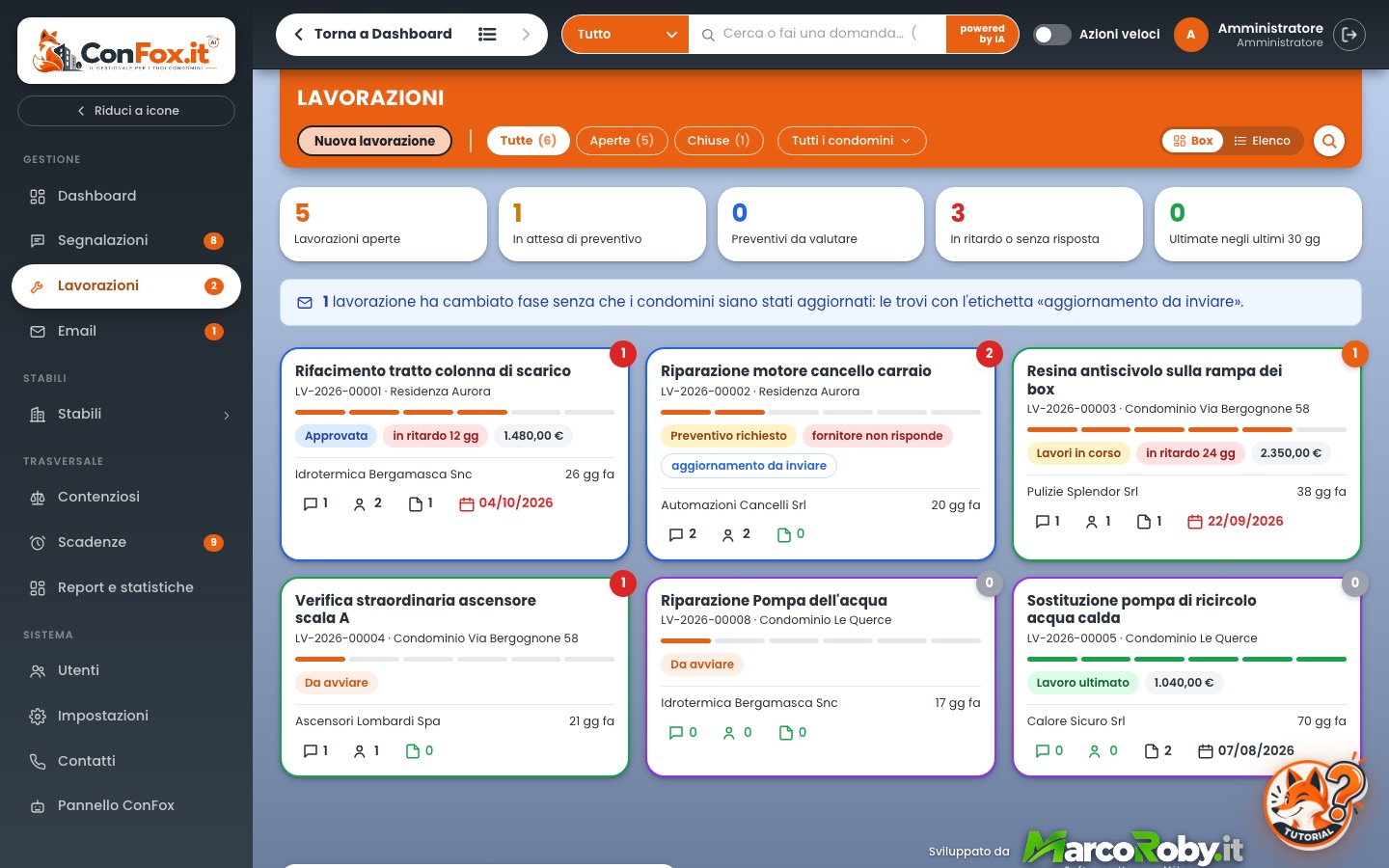Click the magnifier search button in the Lavorazioni header
The width and height of the screenshot is (1389, 868).
(1329, 141)
